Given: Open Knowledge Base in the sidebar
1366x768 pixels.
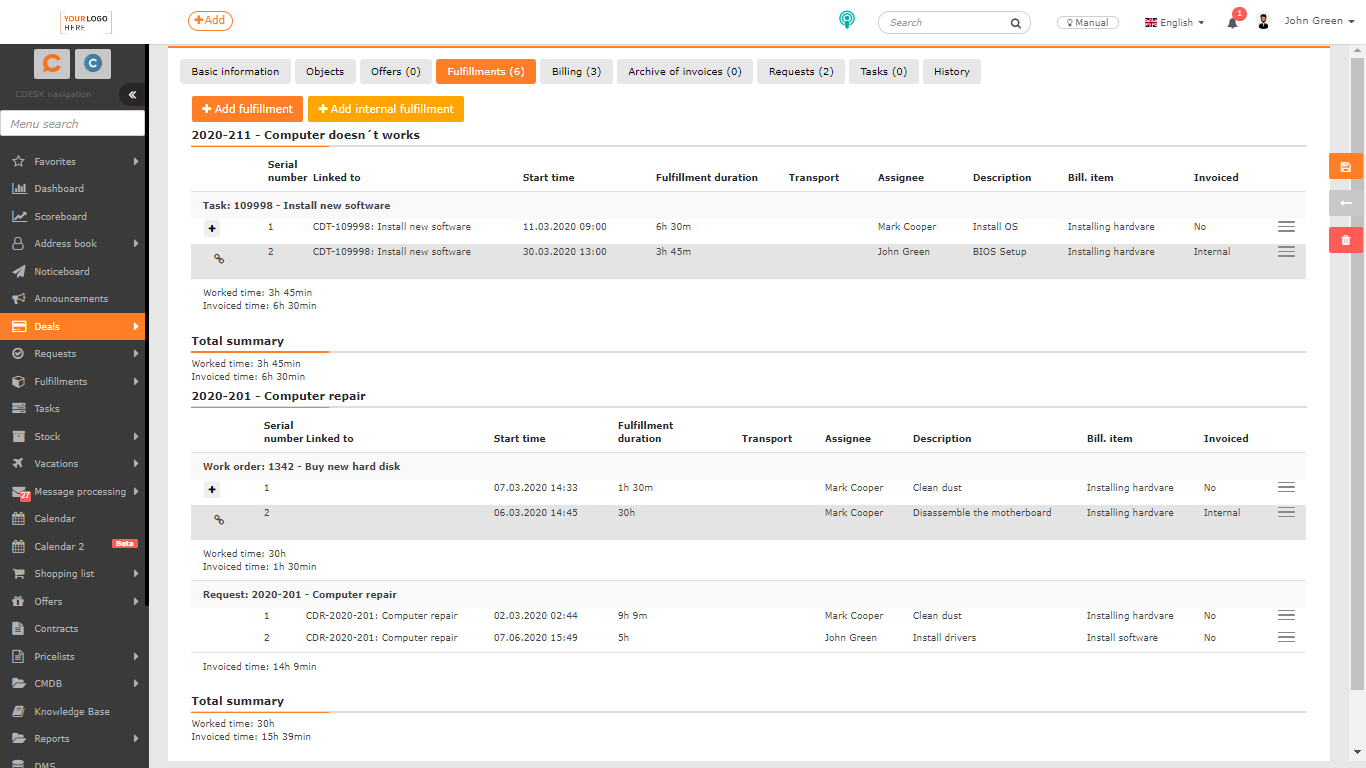Looking at the screenshot, I should pos(72,711).
